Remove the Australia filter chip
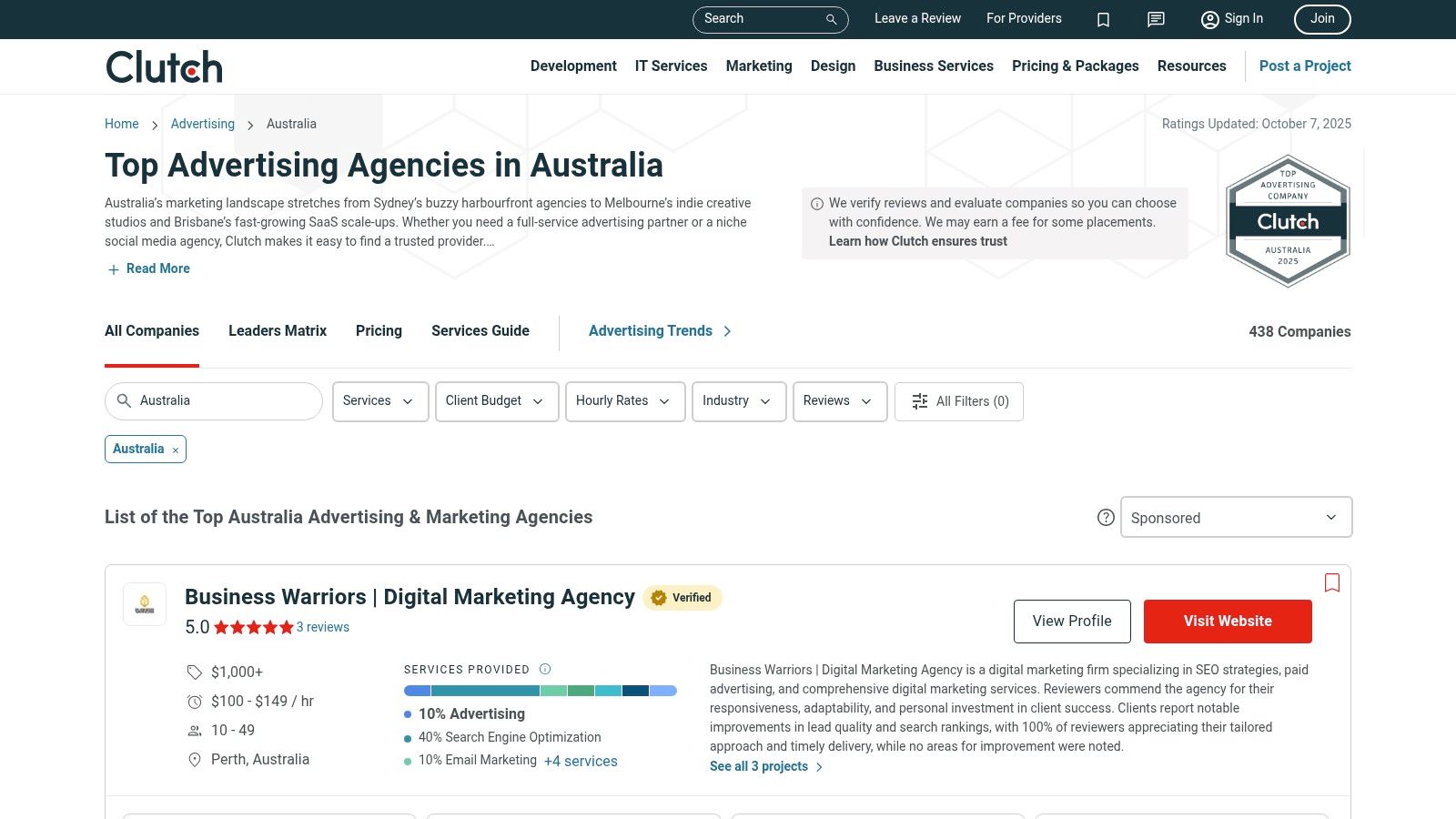 (x=174, y=449)
